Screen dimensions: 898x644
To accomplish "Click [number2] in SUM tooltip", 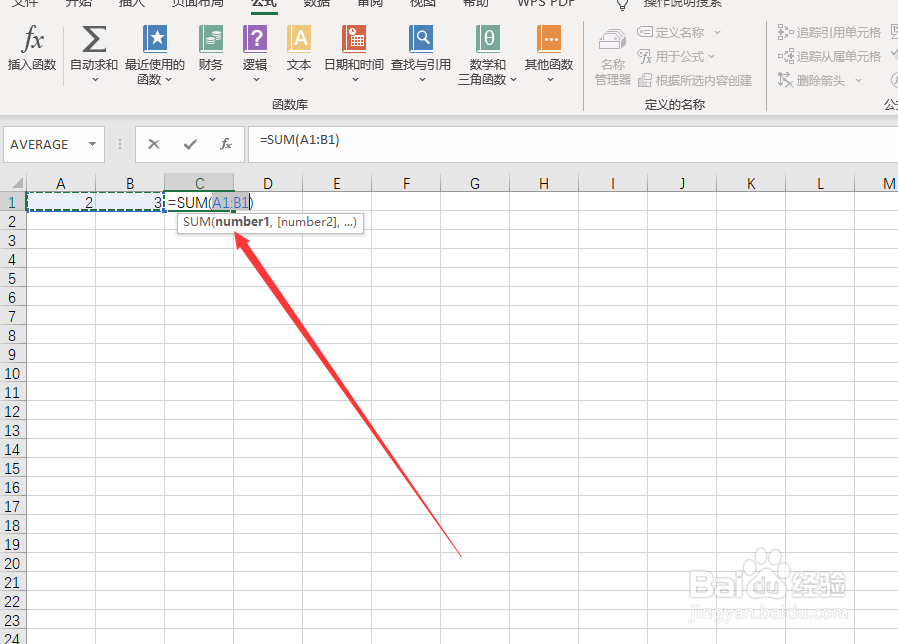I will pyautogui.click(x=308, y=222).
